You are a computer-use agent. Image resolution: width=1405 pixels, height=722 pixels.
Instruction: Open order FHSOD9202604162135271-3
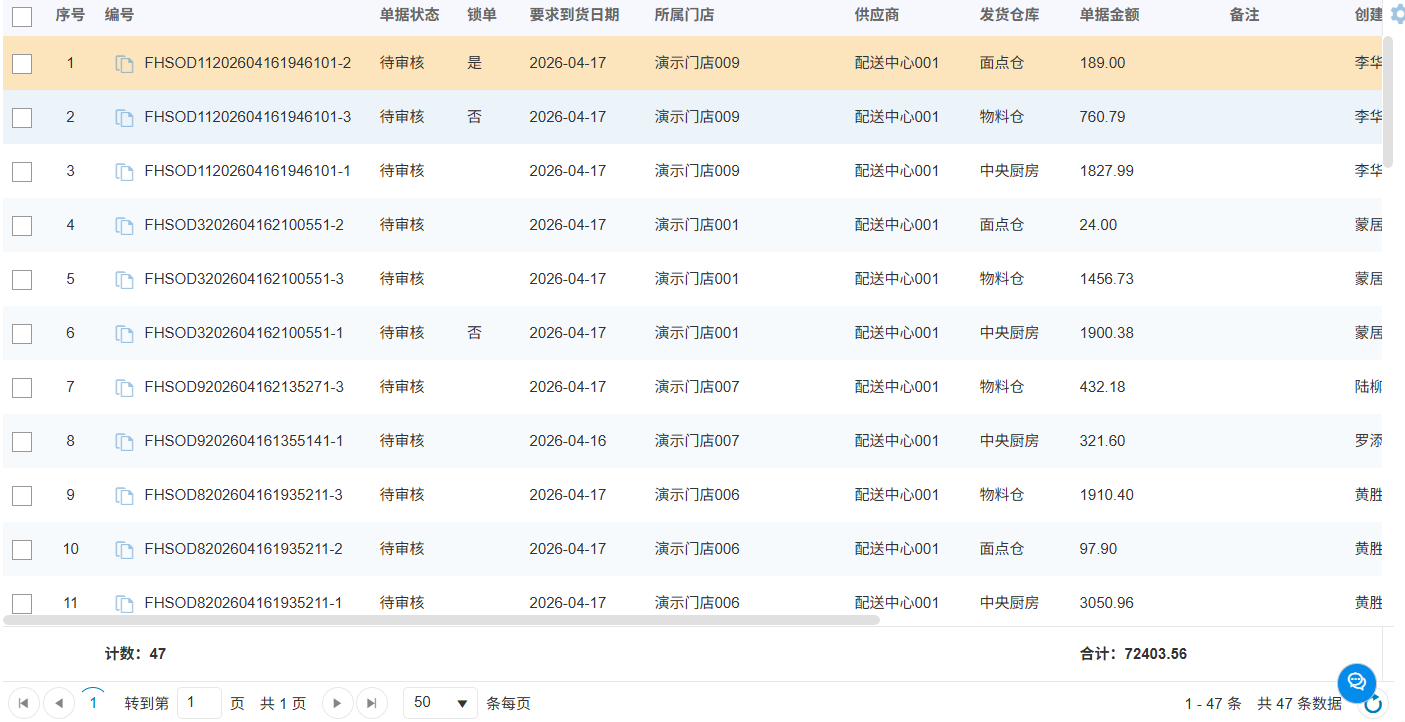[x=244, y=387]
